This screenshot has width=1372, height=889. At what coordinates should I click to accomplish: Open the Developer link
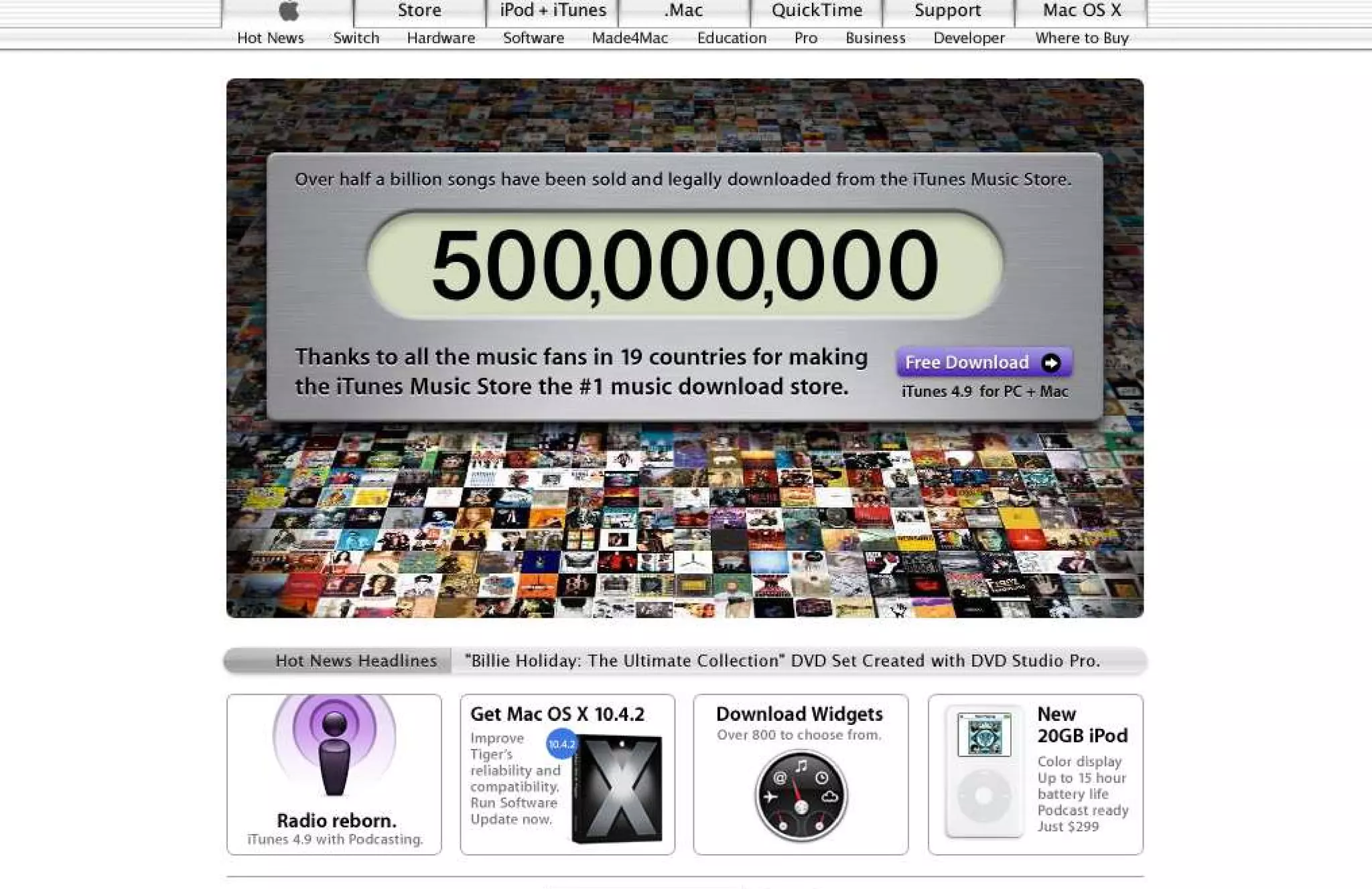coord(969,38)
